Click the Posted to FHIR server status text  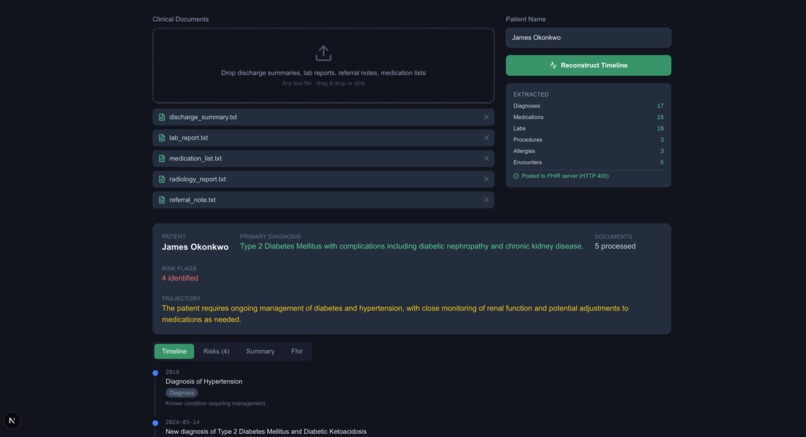tap(565, 176)
